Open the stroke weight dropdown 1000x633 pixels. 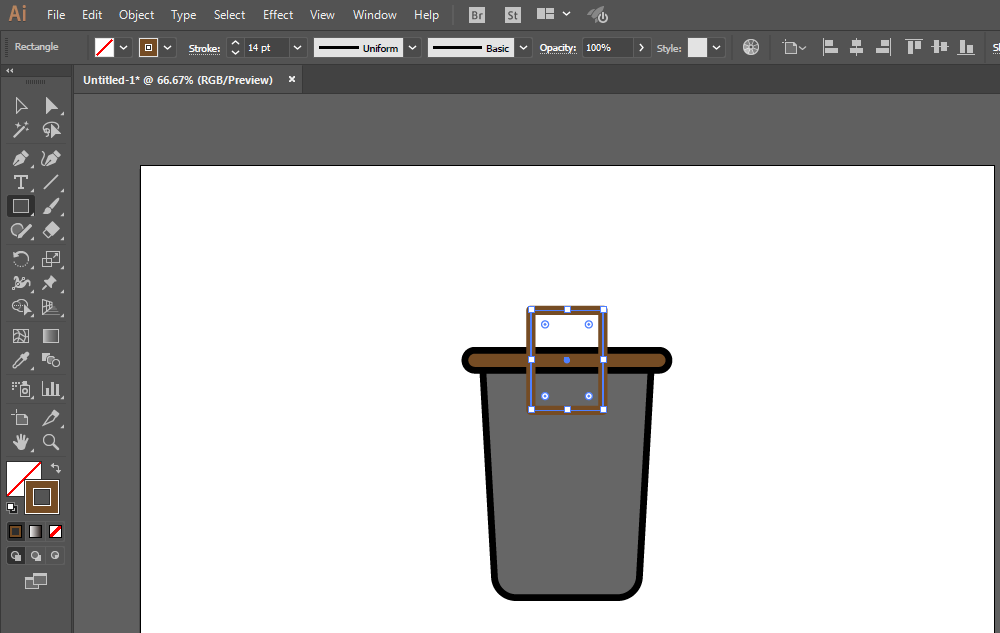[297, 48]
